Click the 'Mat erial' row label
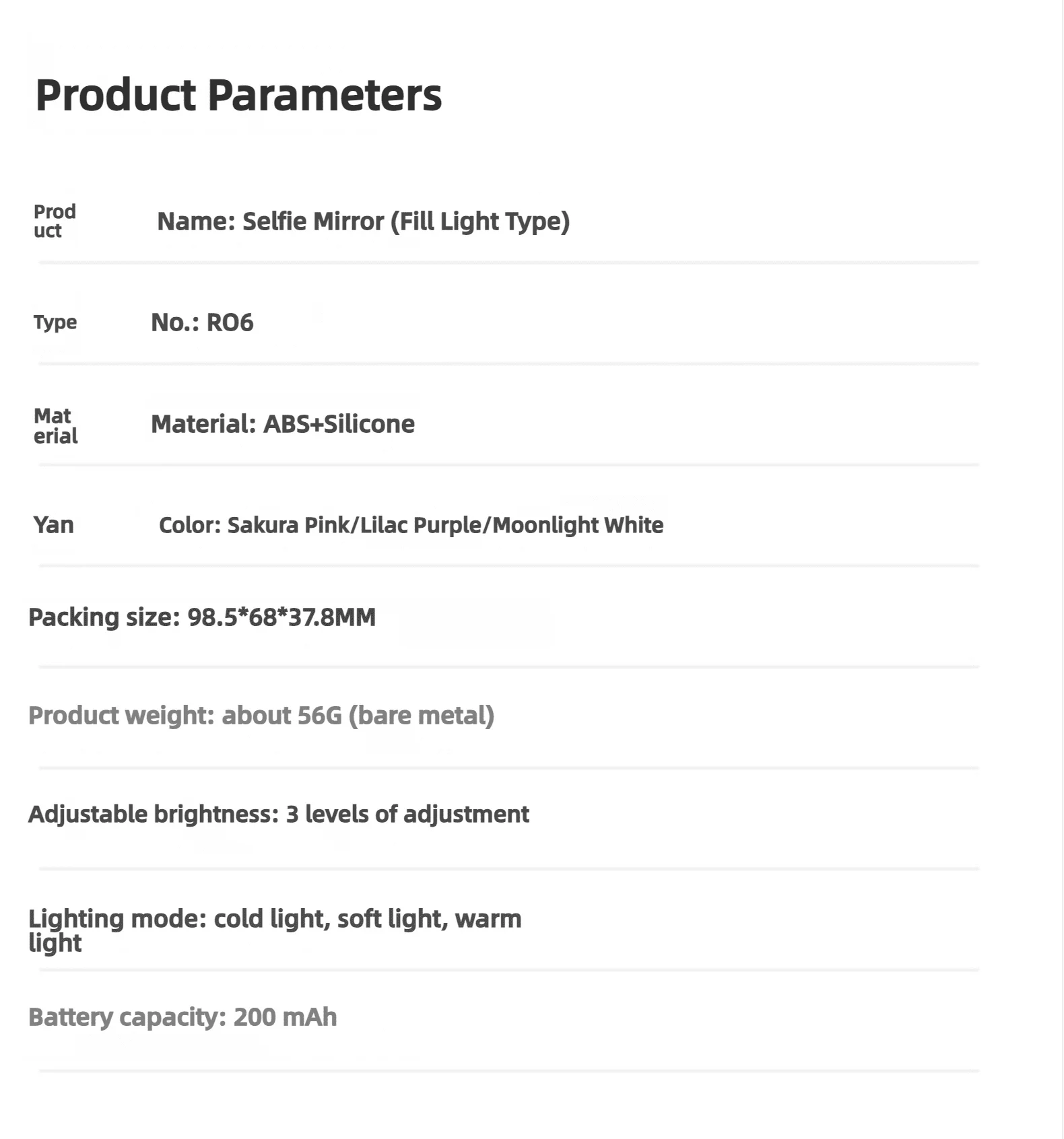This screenshot has width=1064, height=1139. (x=55, y=425)
